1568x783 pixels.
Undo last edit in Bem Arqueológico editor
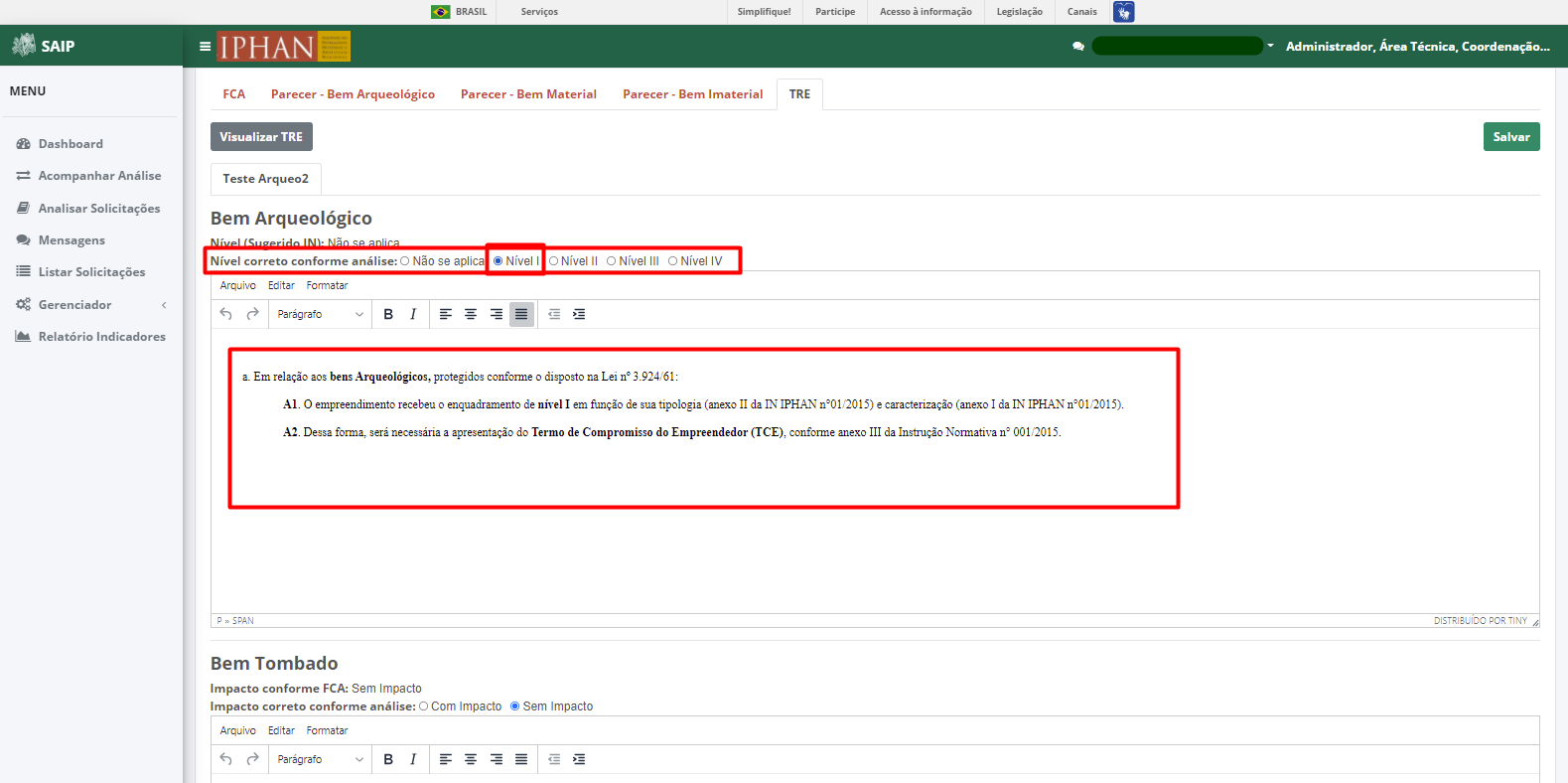tap(226, 314)
